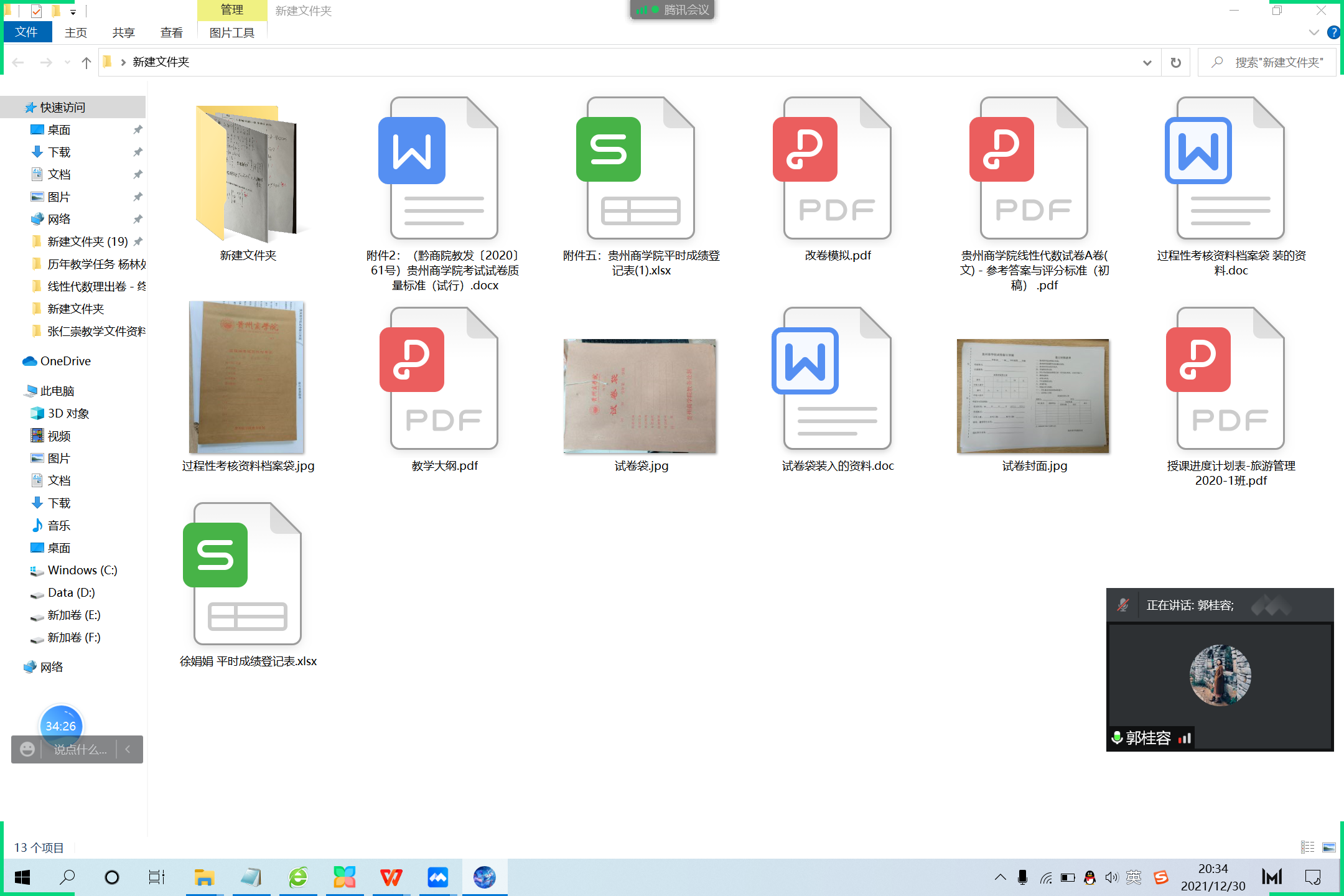Click the Up one level arrow
Image resolution: width=1344 pixels, height=896 pixels.
(x=86, y=62)
